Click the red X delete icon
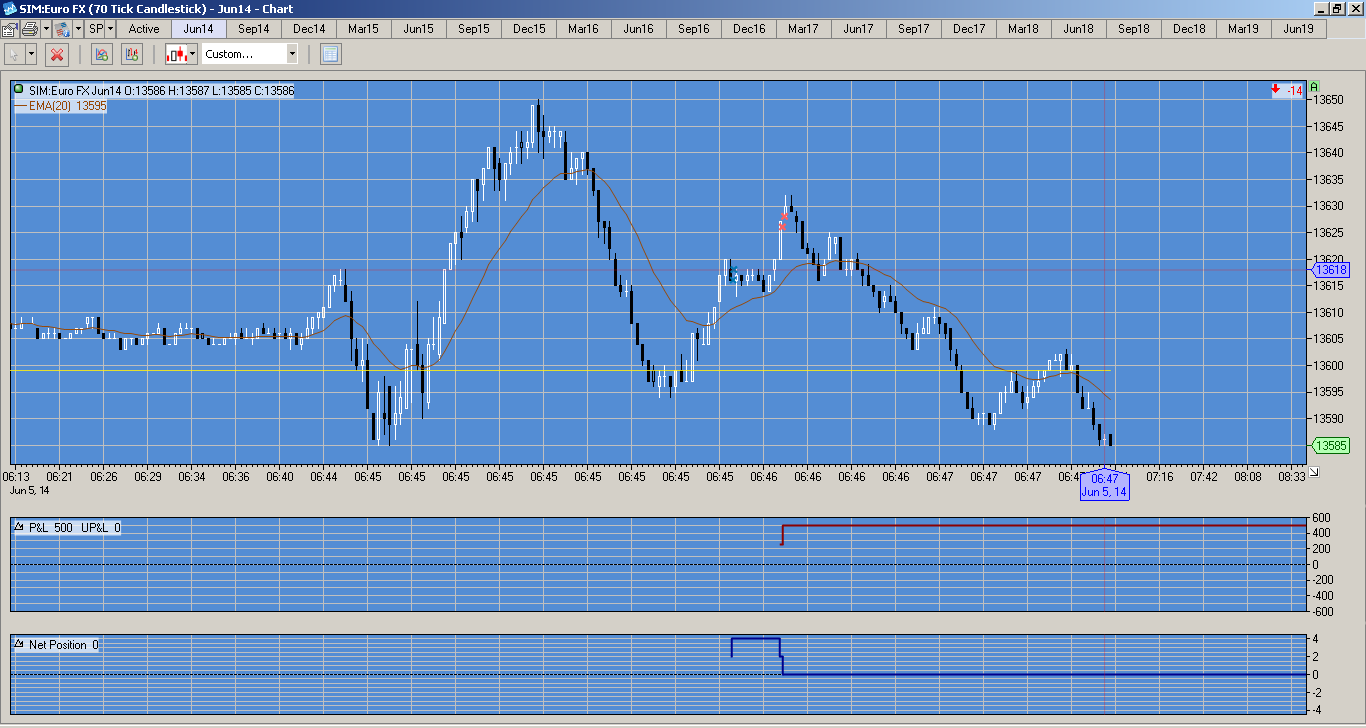The image size is (1366, 728). click(x=57, y=54)
